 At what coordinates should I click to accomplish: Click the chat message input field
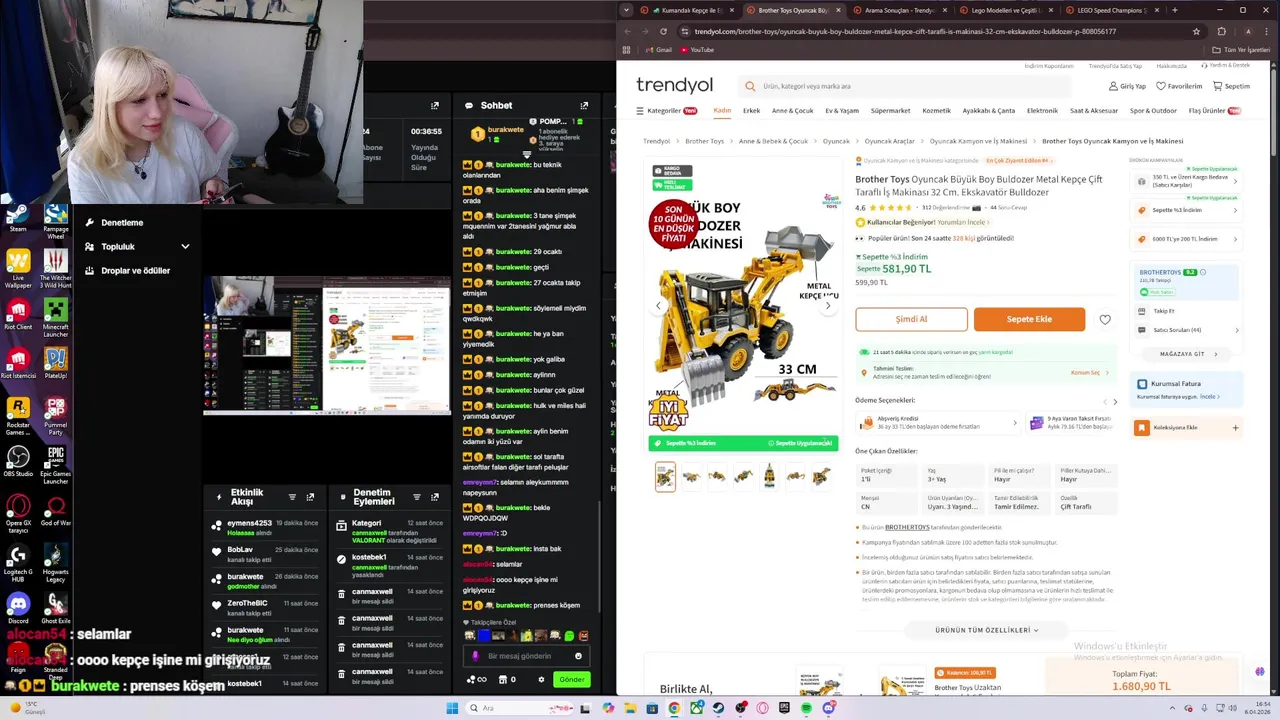525,656
